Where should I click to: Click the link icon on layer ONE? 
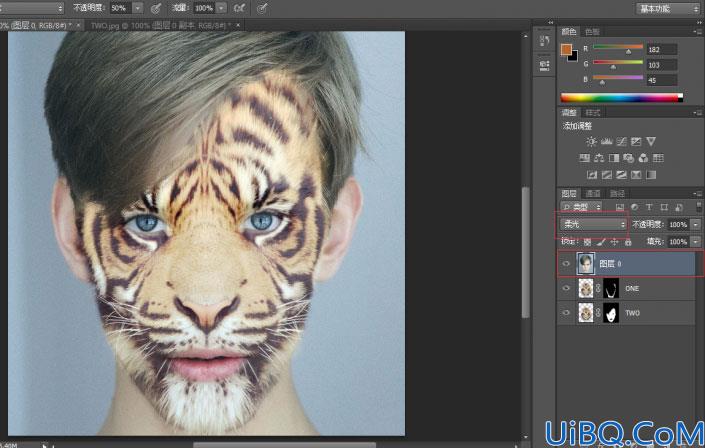[x=598, y=288]
